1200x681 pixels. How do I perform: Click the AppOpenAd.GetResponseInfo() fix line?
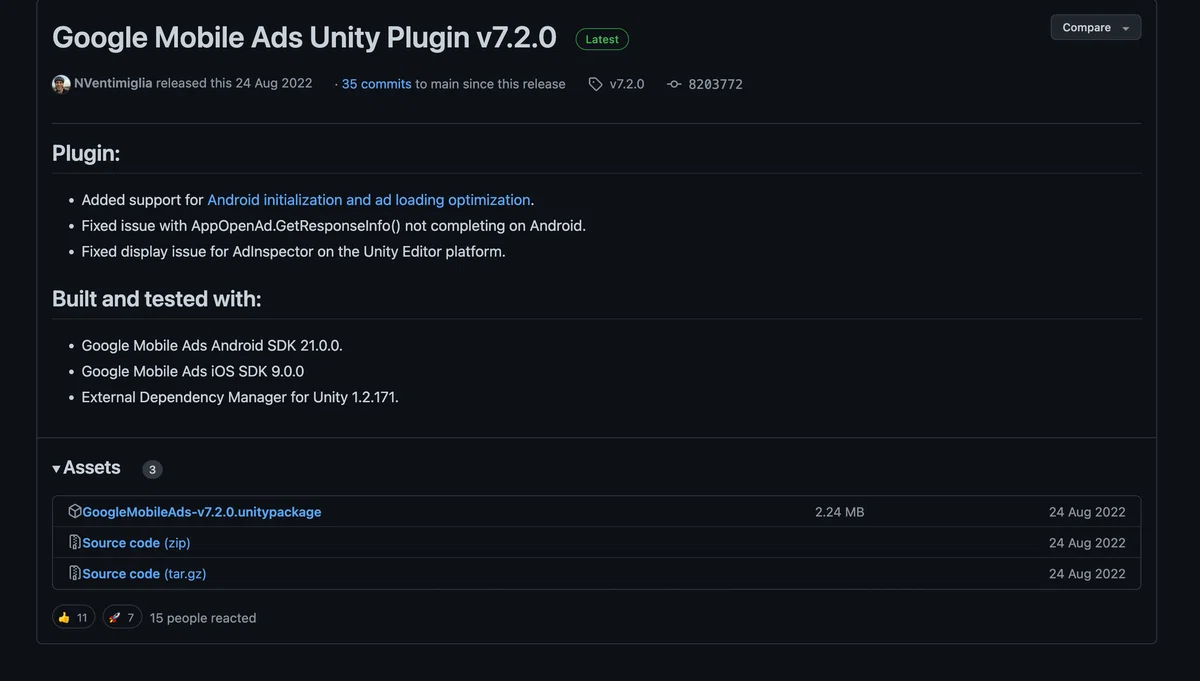click(x=334, y=226)
